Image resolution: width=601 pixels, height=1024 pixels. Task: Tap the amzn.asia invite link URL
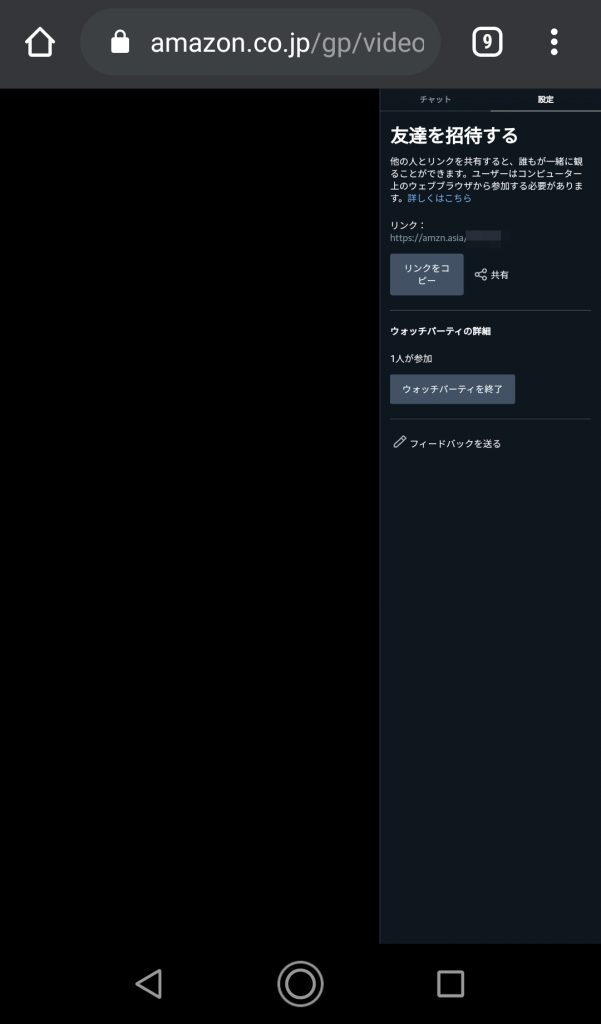click(x=446, y=238)
